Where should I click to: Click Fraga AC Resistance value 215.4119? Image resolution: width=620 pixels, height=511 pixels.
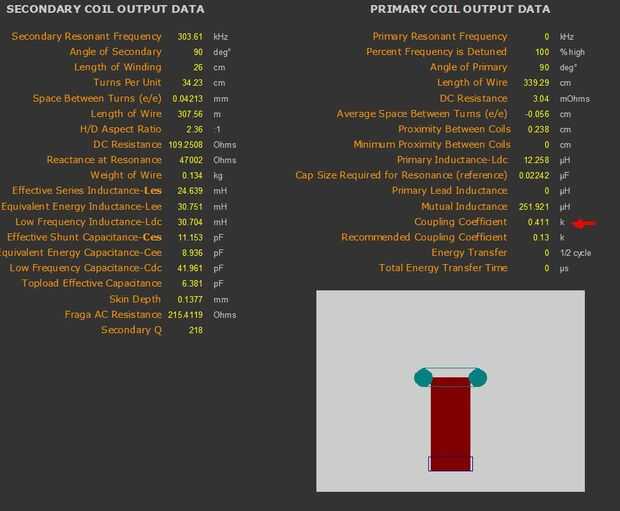185,315
